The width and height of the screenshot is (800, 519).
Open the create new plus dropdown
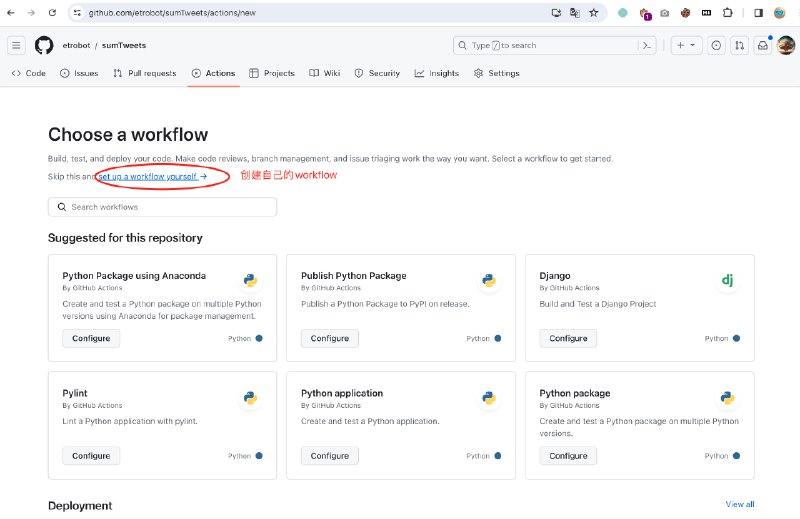tap(686, 45)
